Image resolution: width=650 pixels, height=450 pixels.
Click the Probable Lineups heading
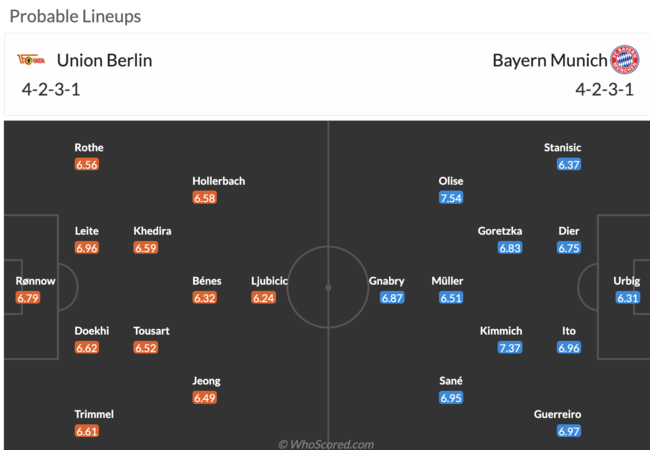(75, 17)
